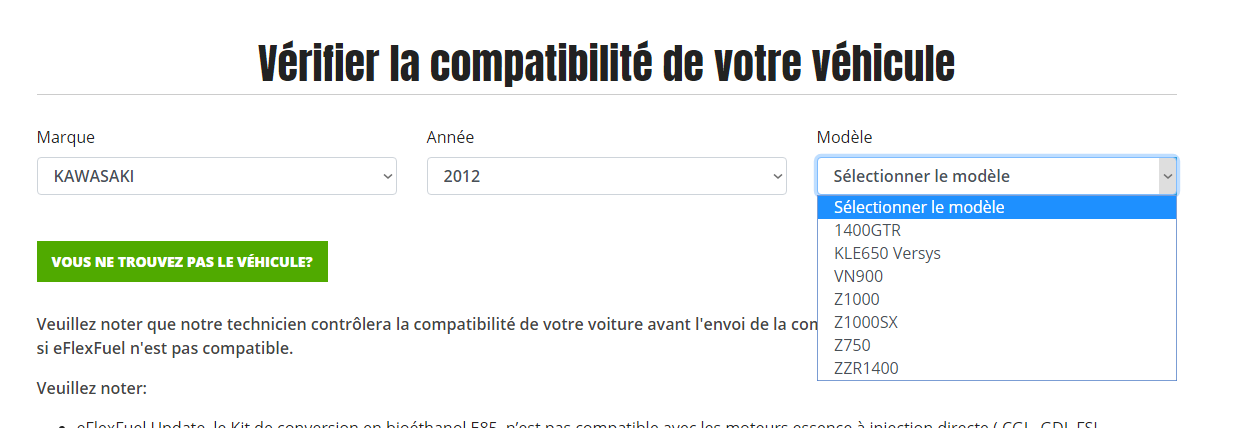Viewport: 1236px width, 428px height.
Task: Click the 'Veuillez noter:' text line
Action: pyautogui.click(x=92, y=388)
